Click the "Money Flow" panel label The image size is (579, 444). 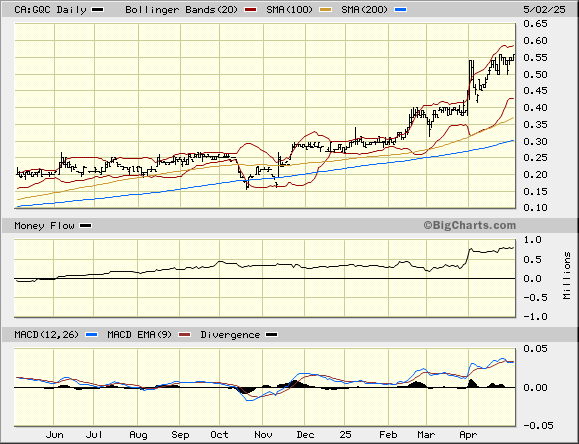point(44,226)
